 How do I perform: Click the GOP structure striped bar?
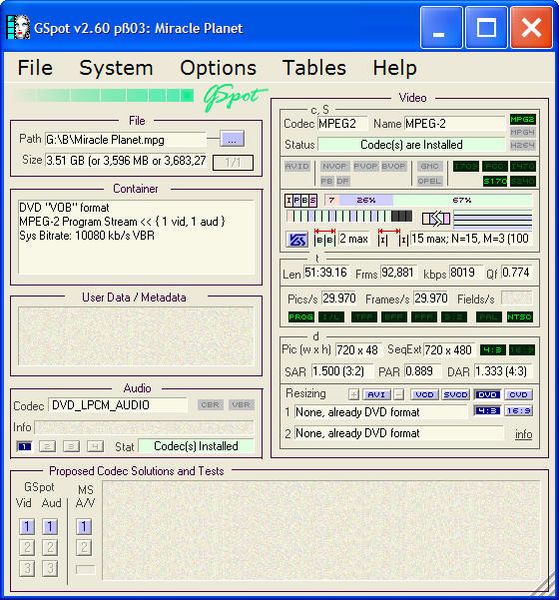[349, 216]
